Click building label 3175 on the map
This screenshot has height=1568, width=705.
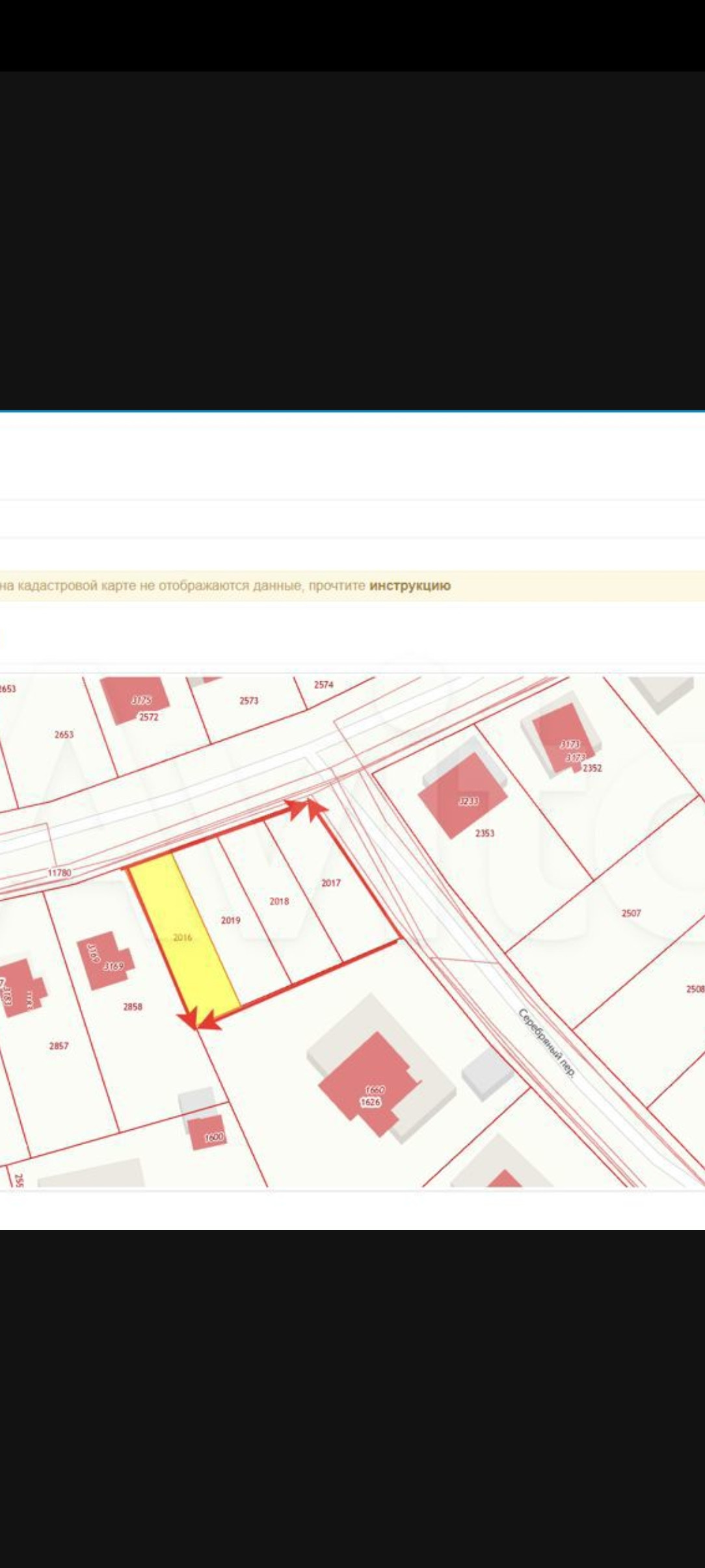pyautogui.click(x=141, y=700)
